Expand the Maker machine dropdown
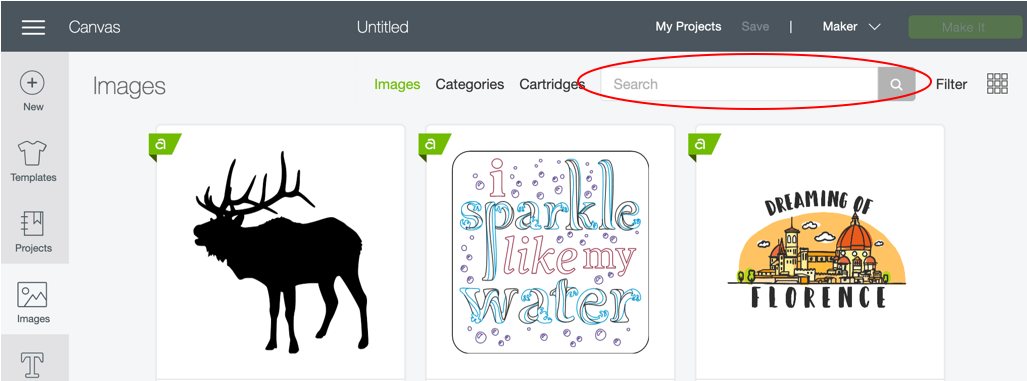 [x=851, y=27]
